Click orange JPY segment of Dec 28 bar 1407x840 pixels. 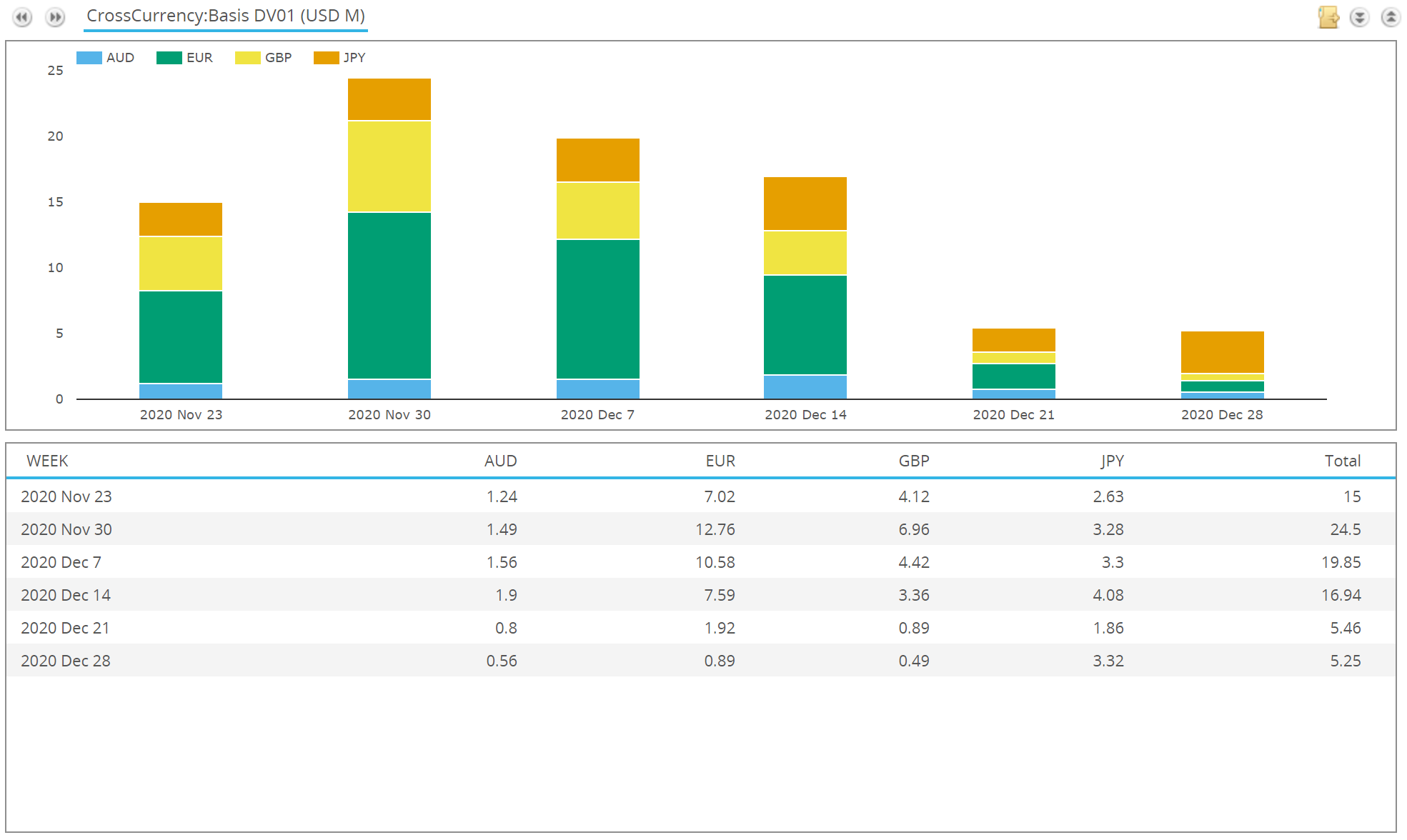point(1222,352)
